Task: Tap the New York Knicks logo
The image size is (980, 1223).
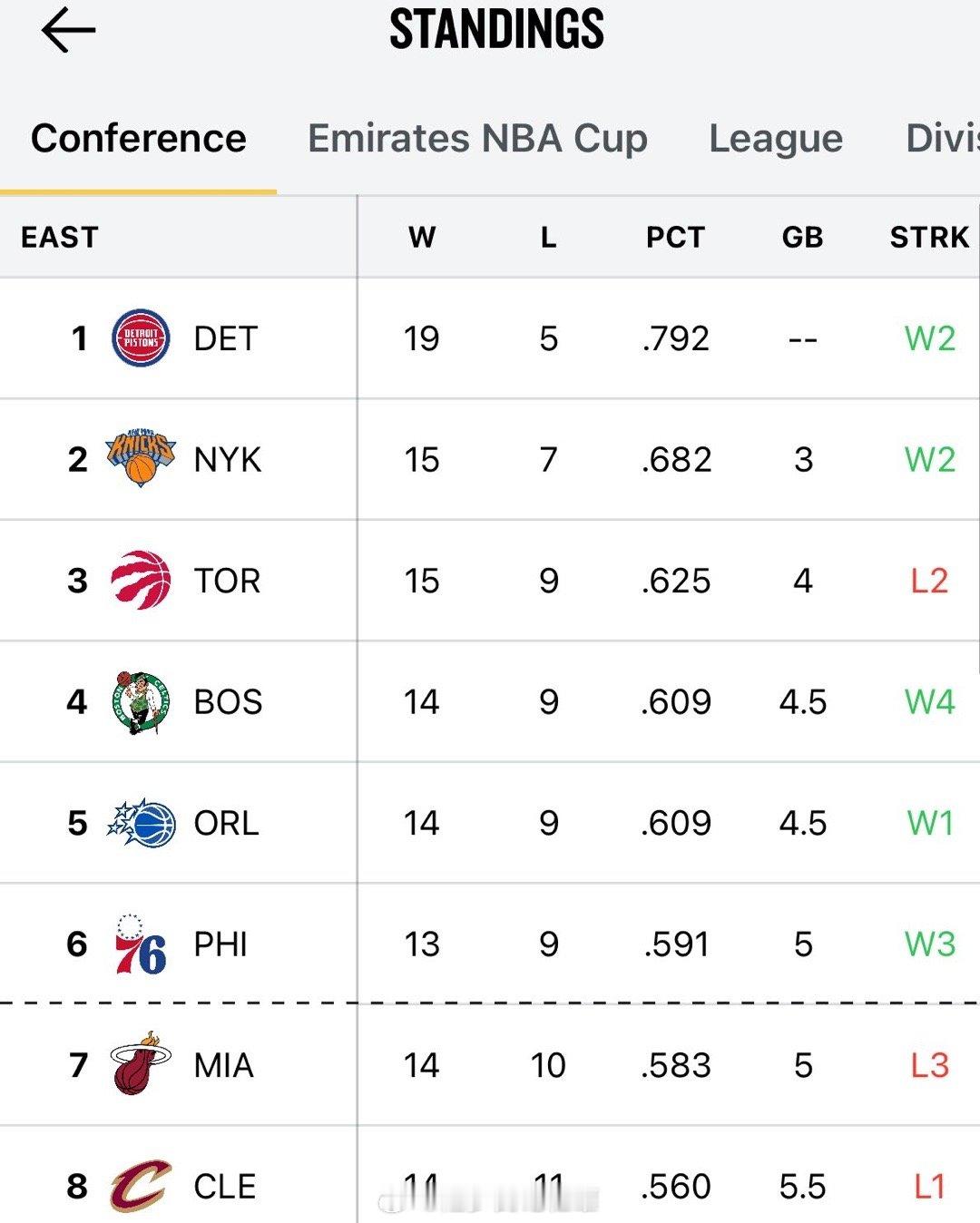Action: tap(141, 459)
